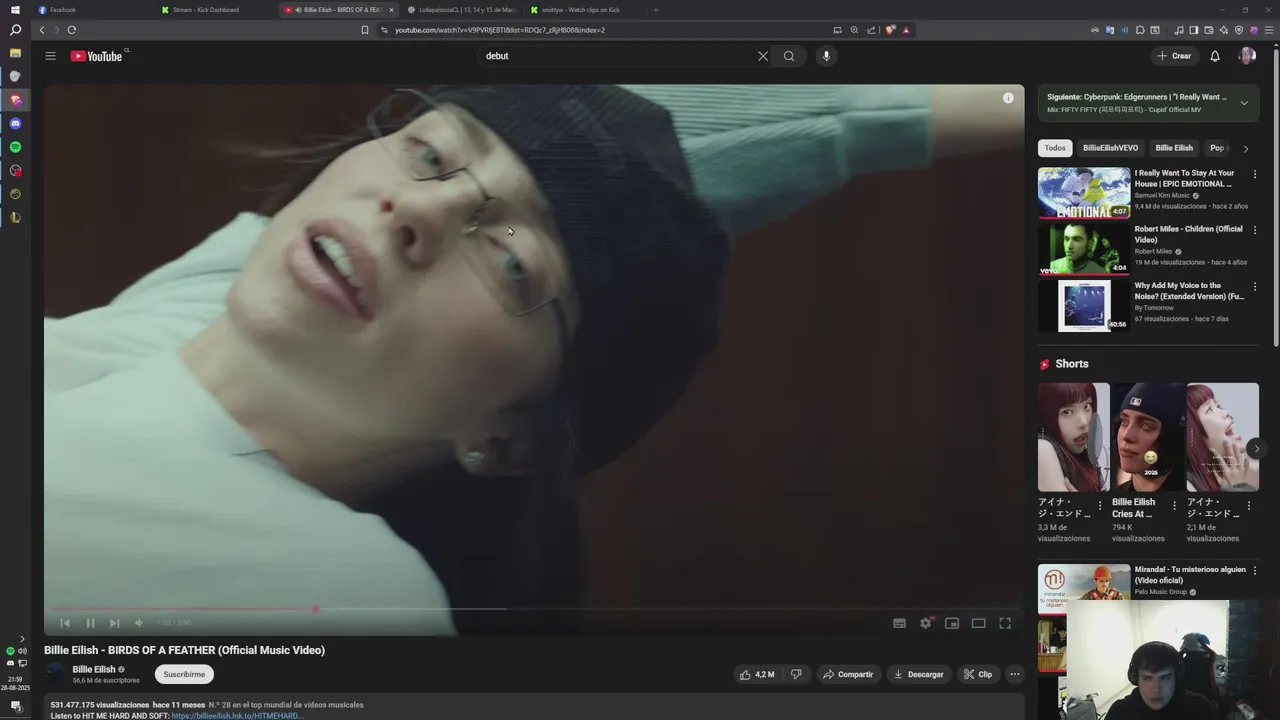Toggle subtitles on the player
Viewport: 1280px width, 720px height.
(x=899, y=623)
